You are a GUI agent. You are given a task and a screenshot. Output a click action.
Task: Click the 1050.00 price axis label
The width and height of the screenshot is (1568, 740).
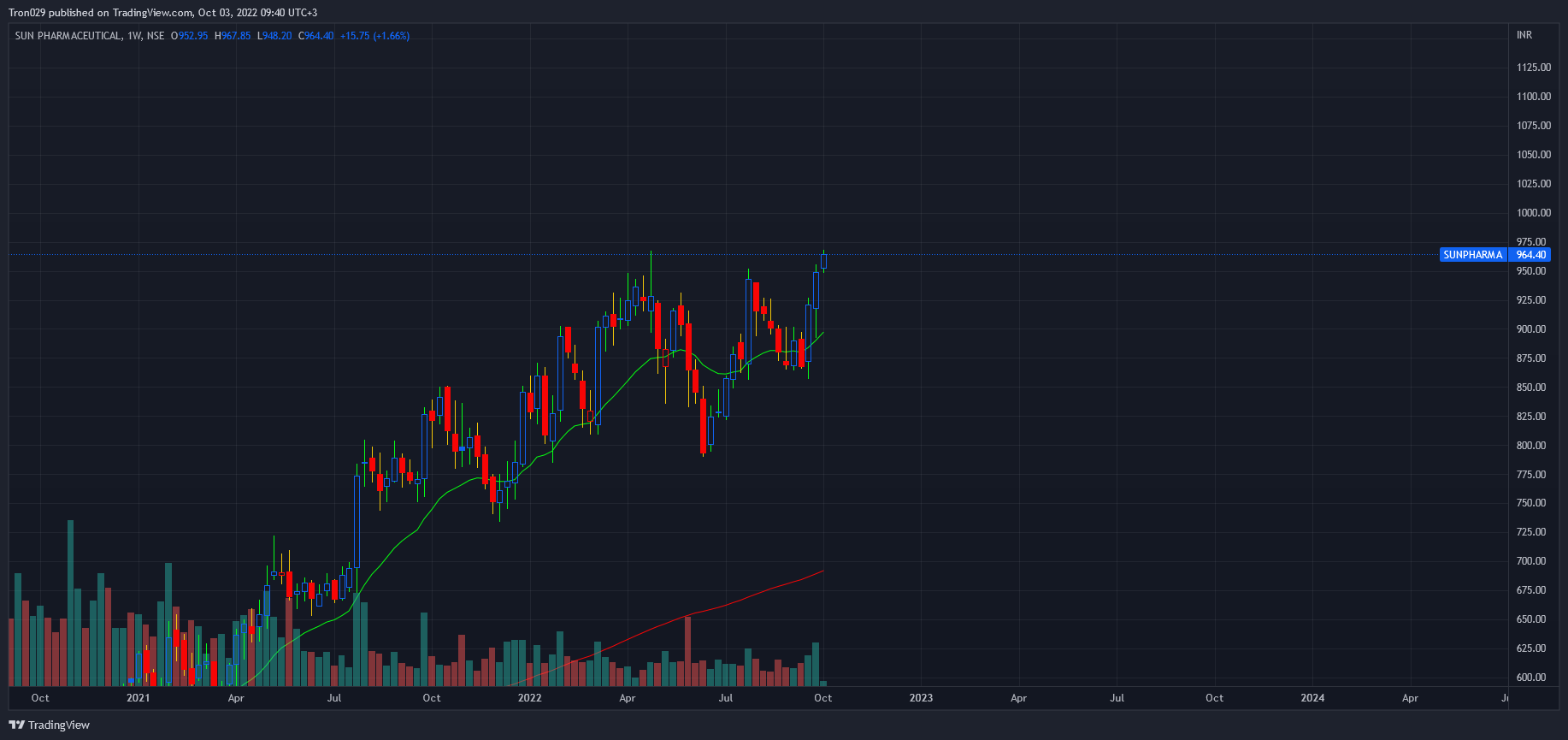coord(1533,155)
